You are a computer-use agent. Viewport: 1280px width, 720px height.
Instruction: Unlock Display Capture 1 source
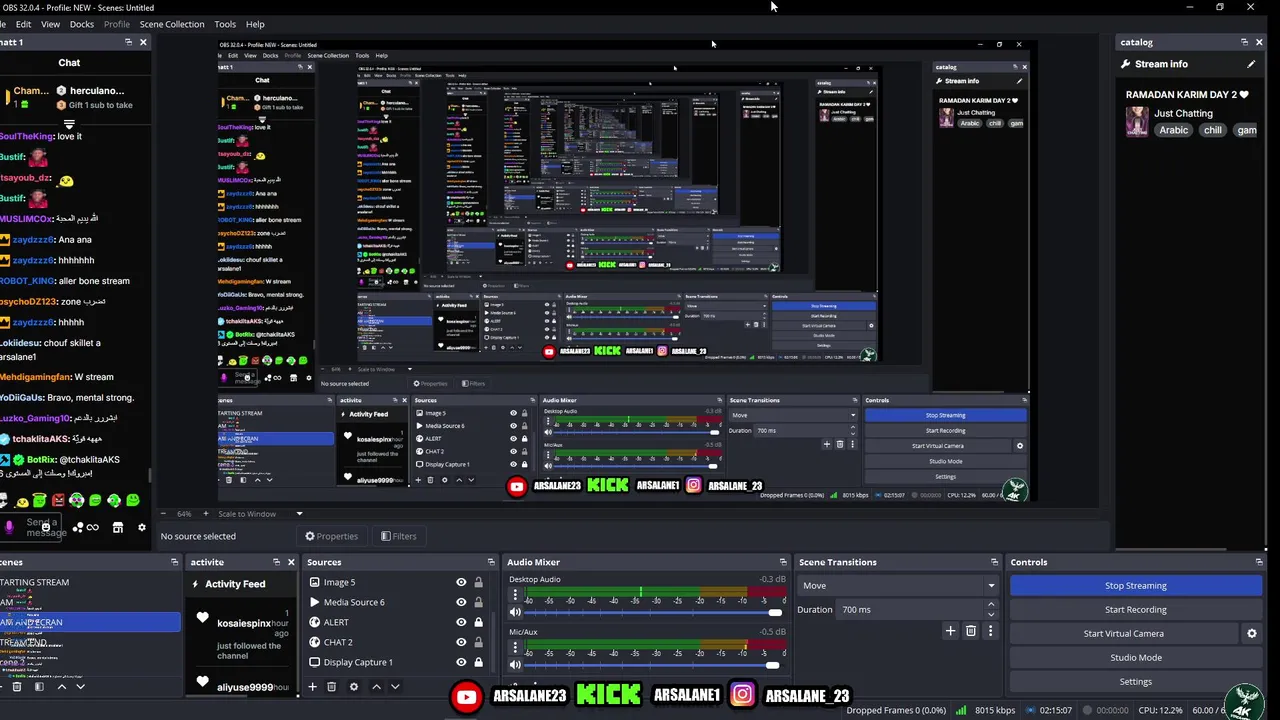478,662
